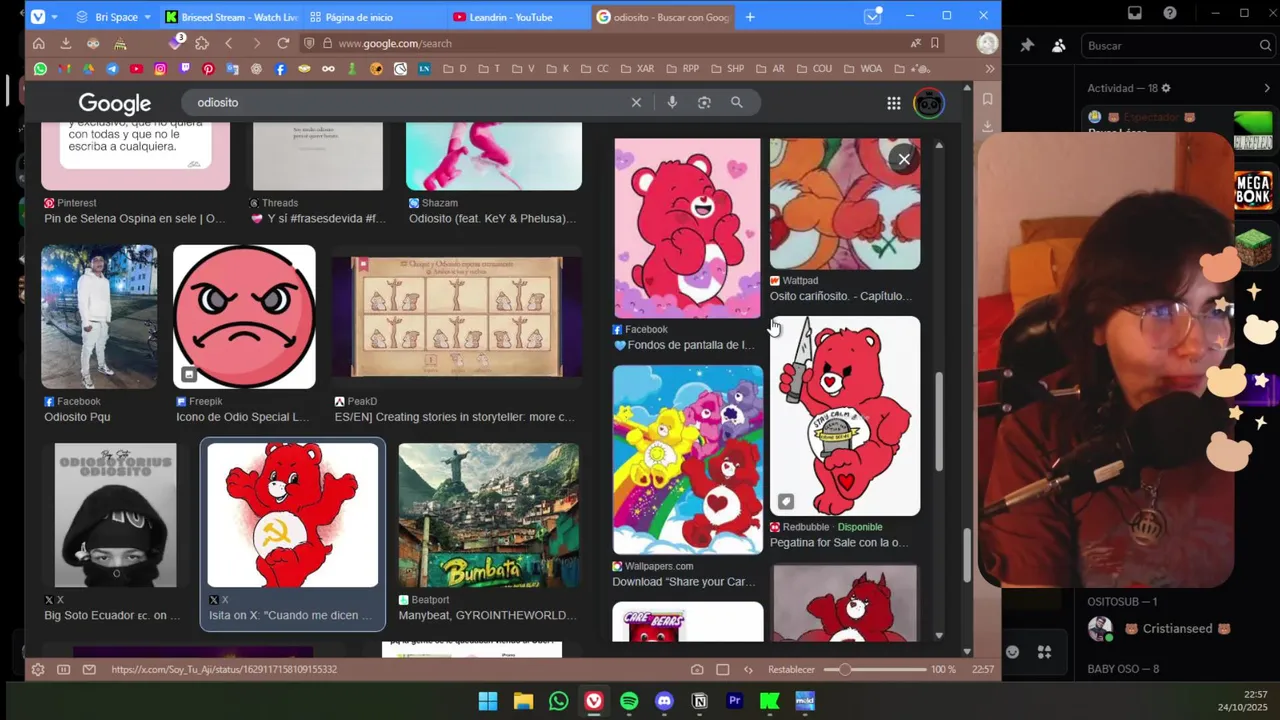Open the XAR bookmarks folder
Image resolution: width=1280 pixels, height=720 pixels.
click(638, 69)
